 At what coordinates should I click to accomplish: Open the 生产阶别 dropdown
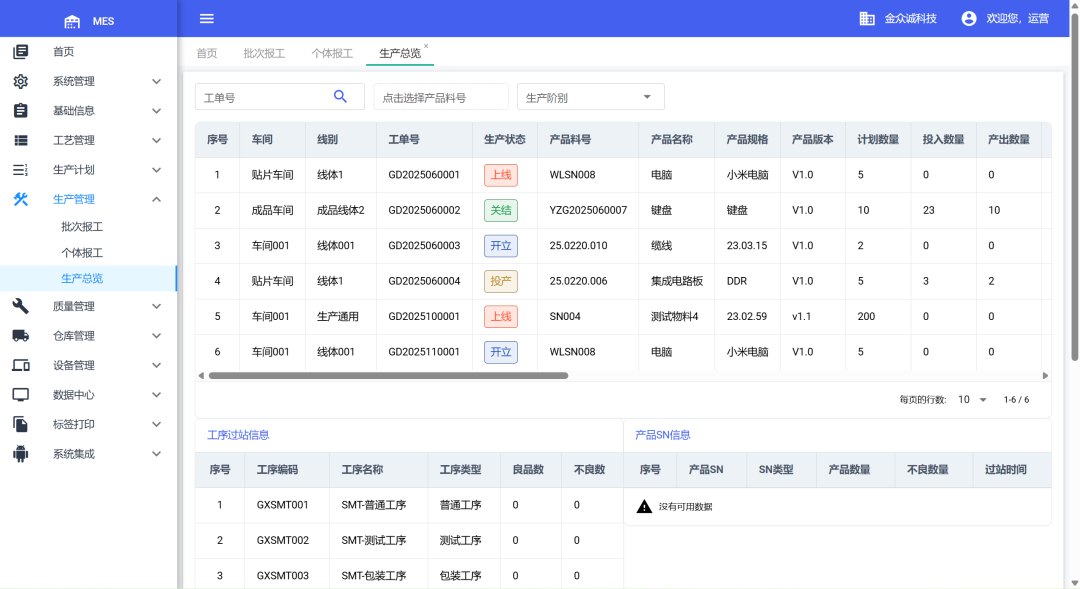coord(590,97)
